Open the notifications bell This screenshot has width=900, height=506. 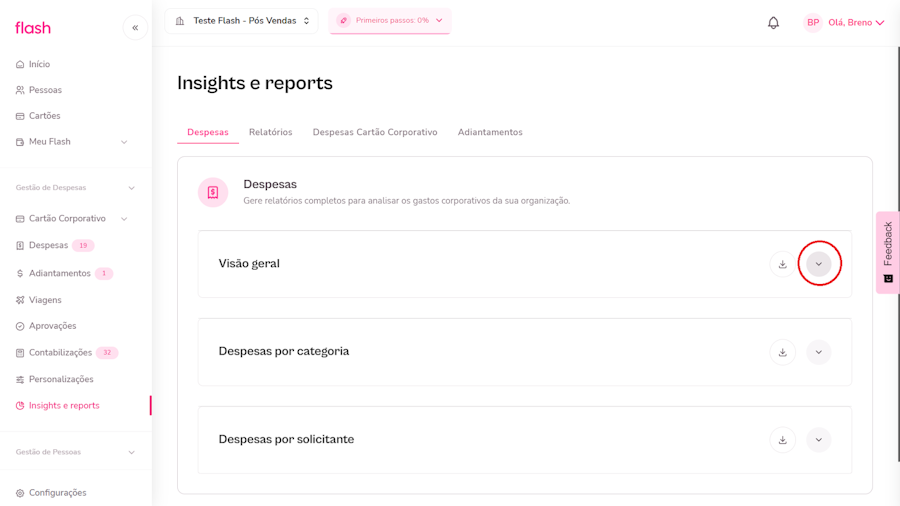(773, 22)
